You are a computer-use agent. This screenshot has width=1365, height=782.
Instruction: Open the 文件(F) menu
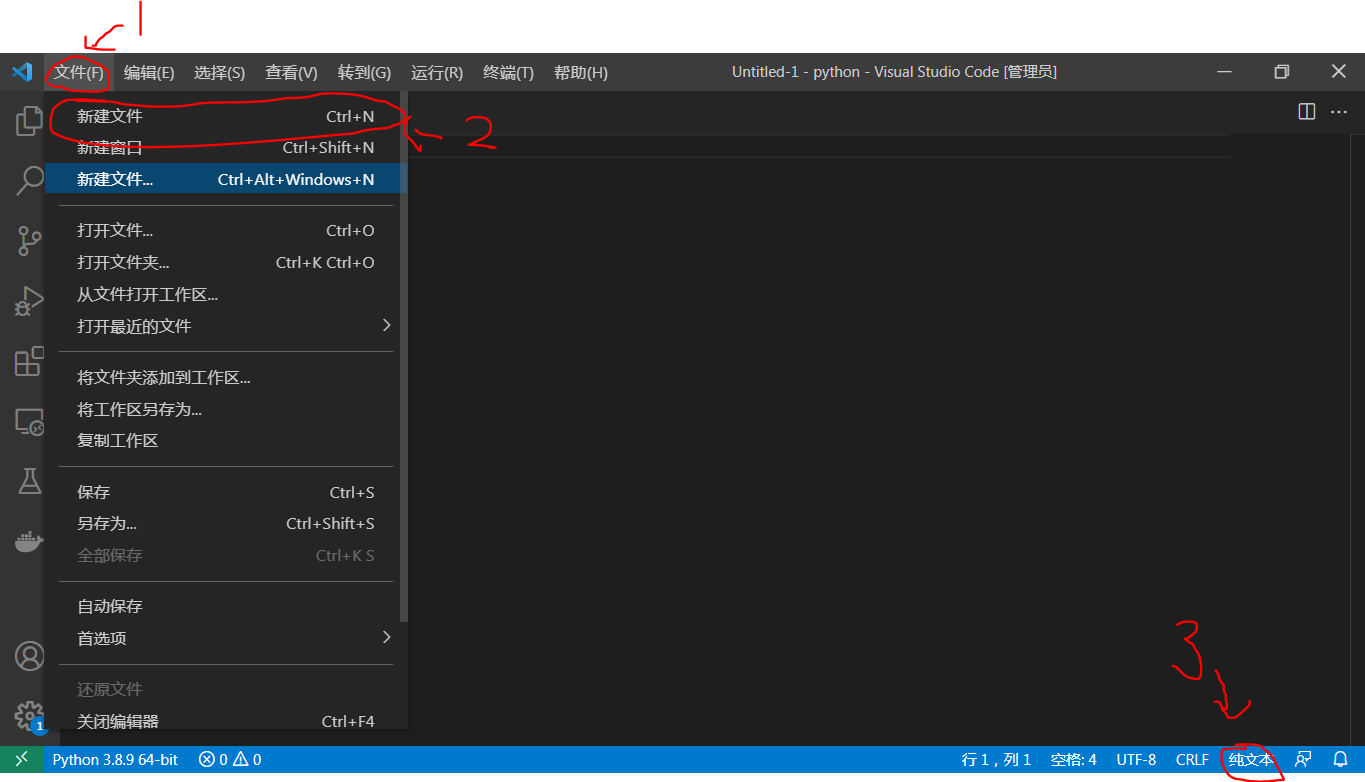(79, 73)
